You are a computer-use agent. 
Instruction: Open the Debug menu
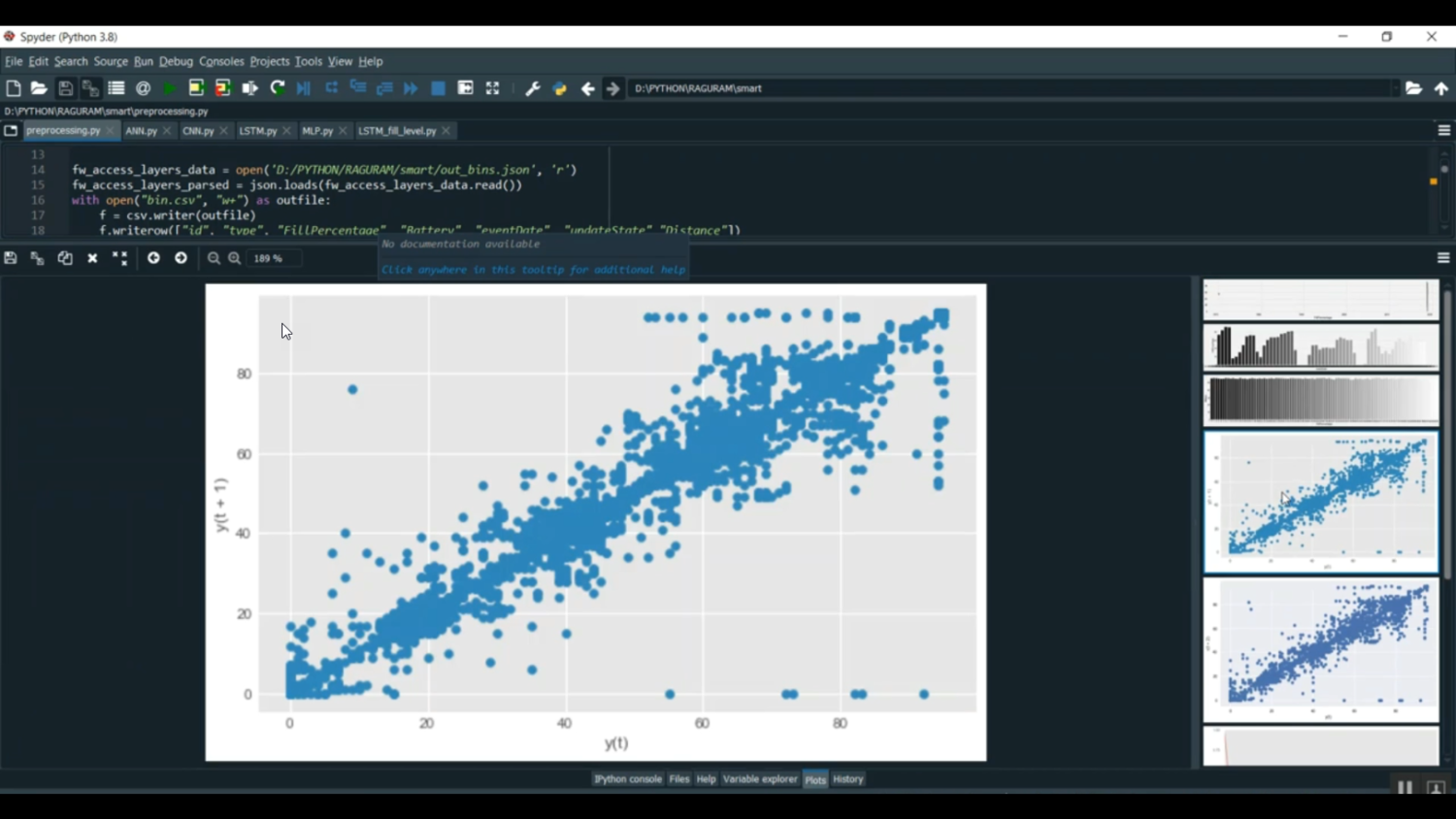[176, 61]
